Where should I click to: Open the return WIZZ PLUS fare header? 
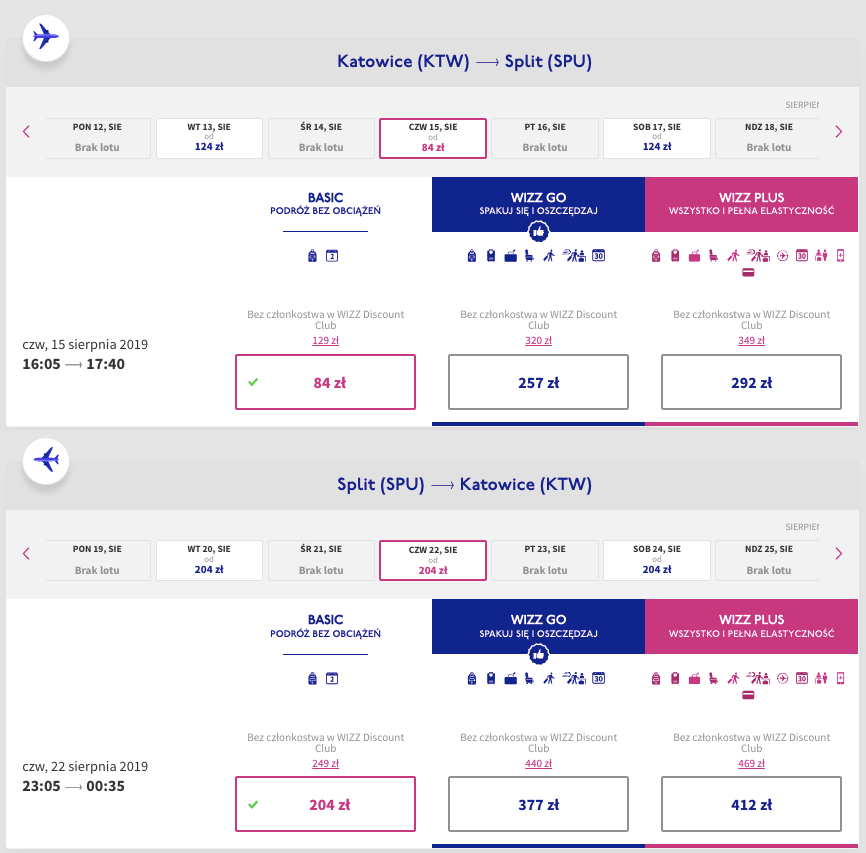[751, 626]
